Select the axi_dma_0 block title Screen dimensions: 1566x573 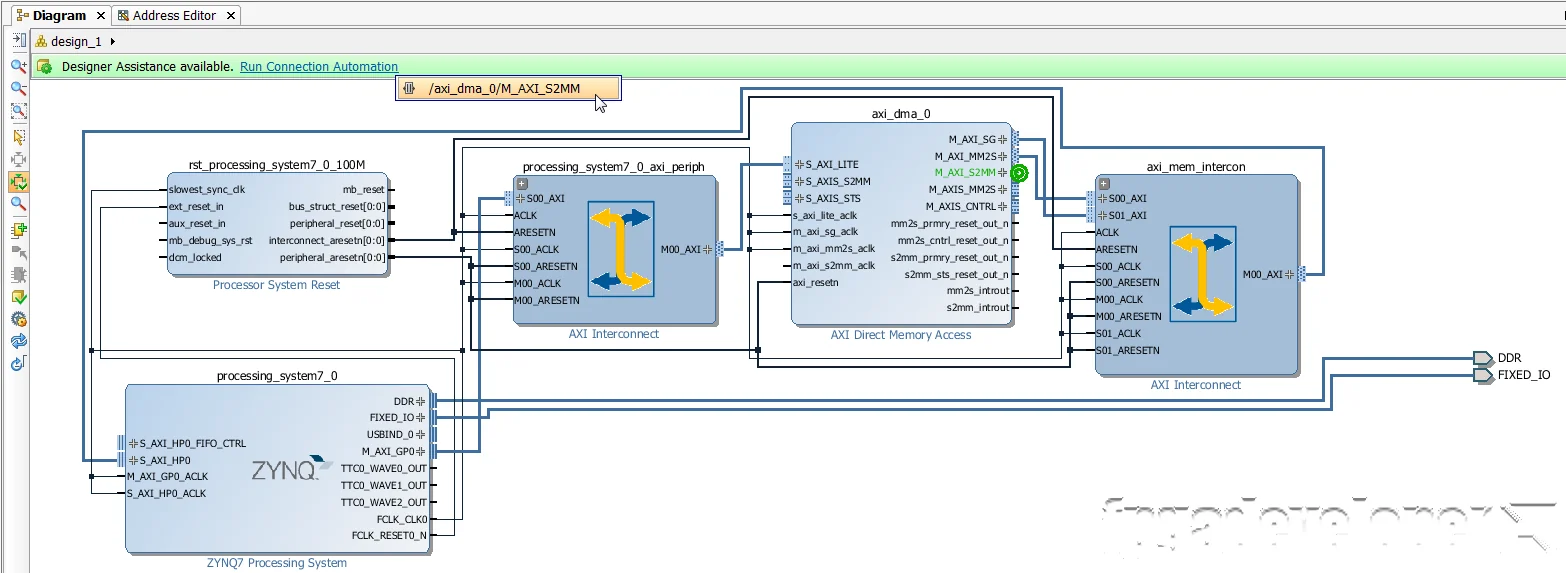900,114
